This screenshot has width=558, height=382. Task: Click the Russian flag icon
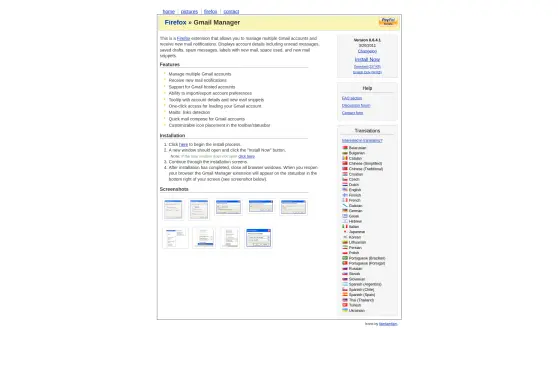click(x=345, y=268)
